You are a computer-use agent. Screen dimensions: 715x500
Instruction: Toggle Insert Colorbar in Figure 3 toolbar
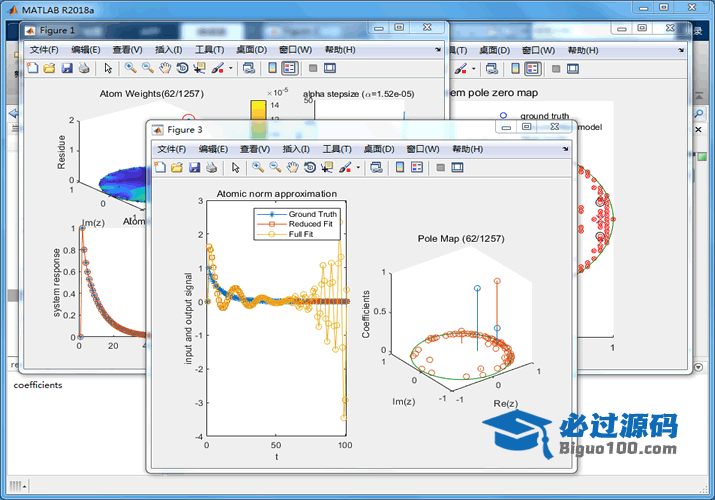[399, 168]
